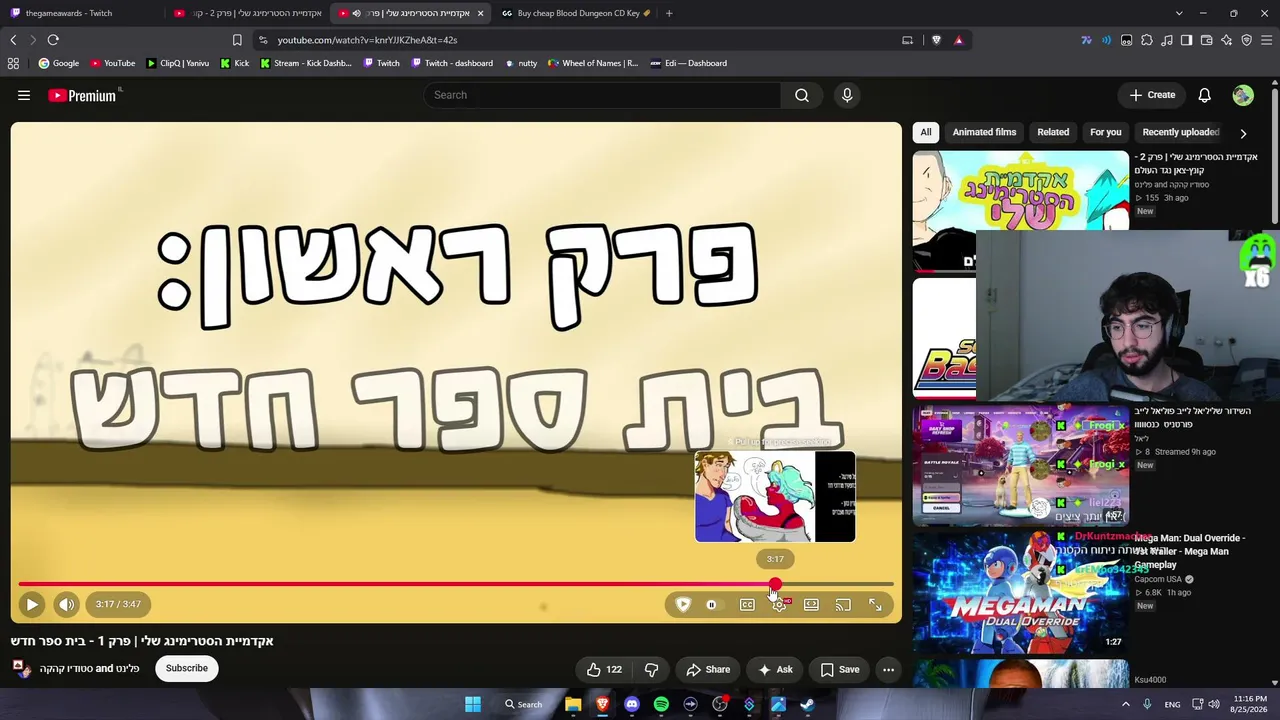
Task: Open the Stream - Kick Dashboard bookmark
Action: 305,63
